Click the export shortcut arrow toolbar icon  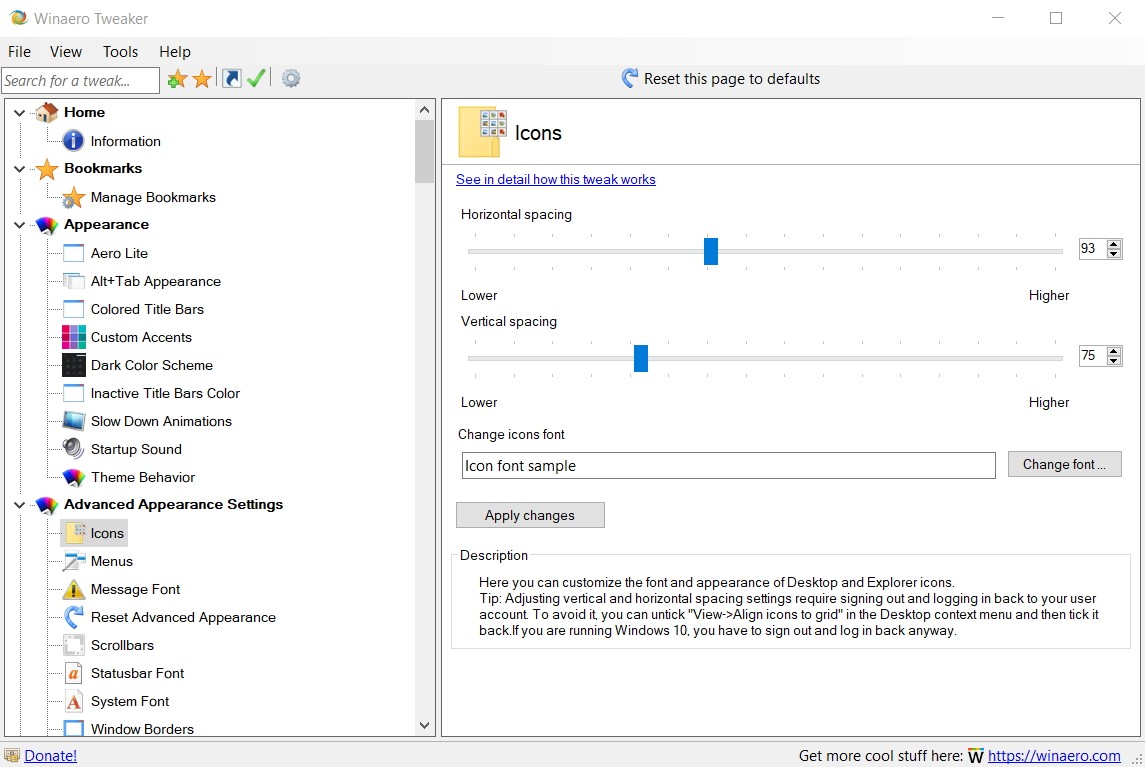[x=231, y=78]
